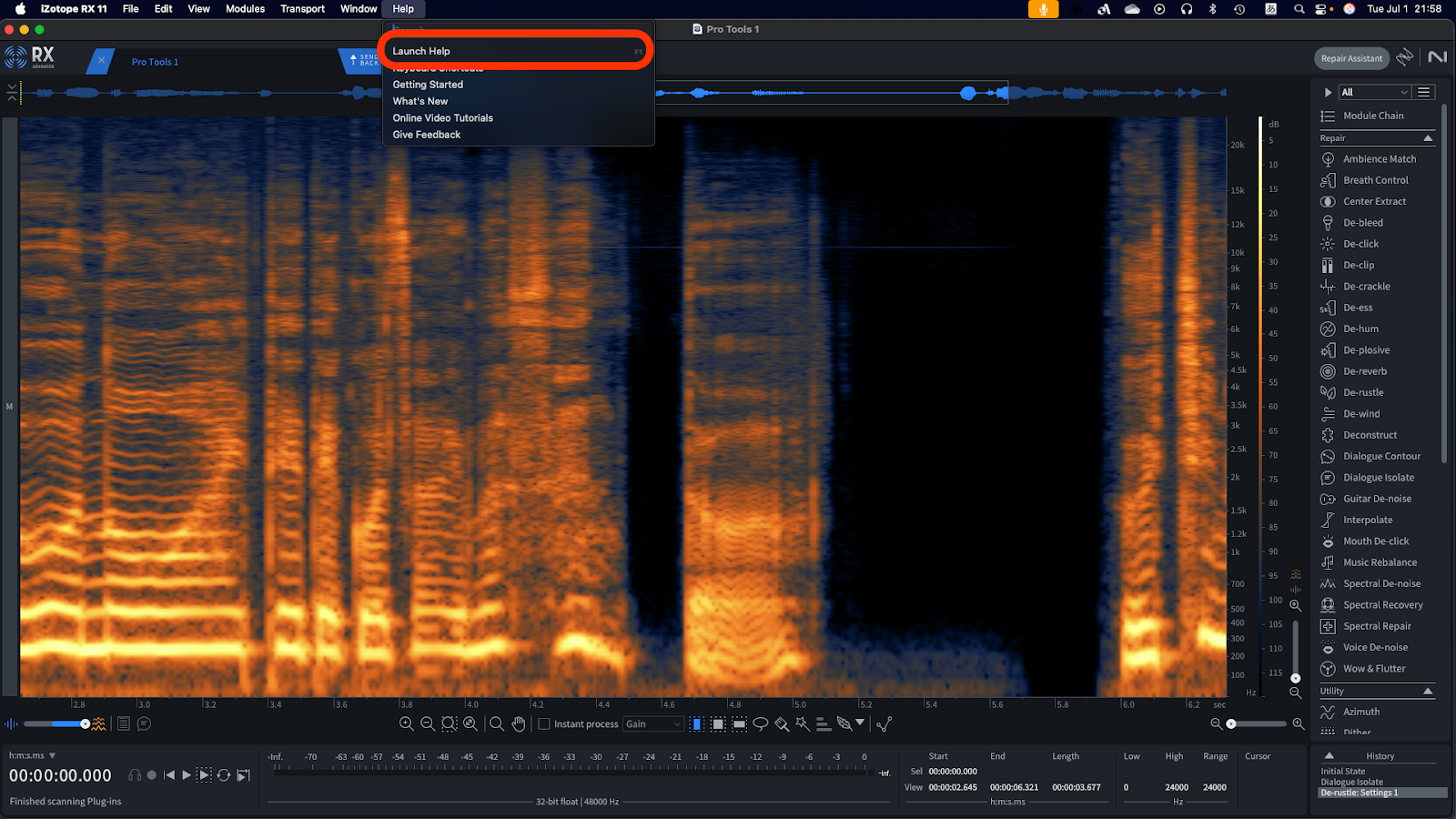
Task: Select Getting Started from Help menu
Action: click(428, 85)
